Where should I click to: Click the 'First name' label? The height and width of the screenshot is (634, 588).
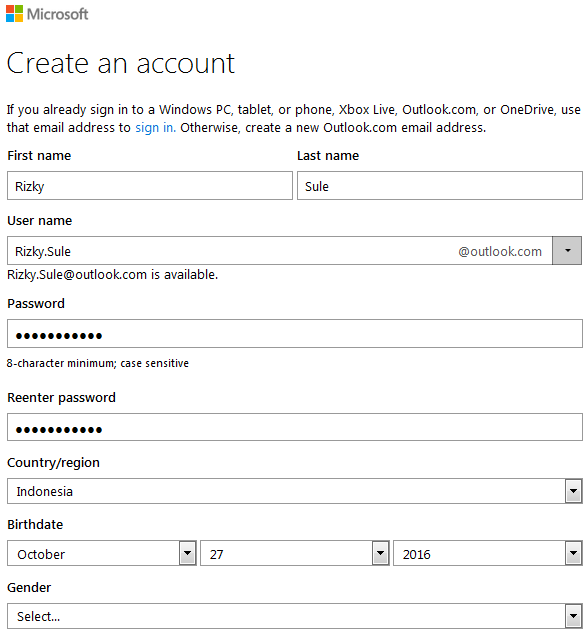coord(39,156)
